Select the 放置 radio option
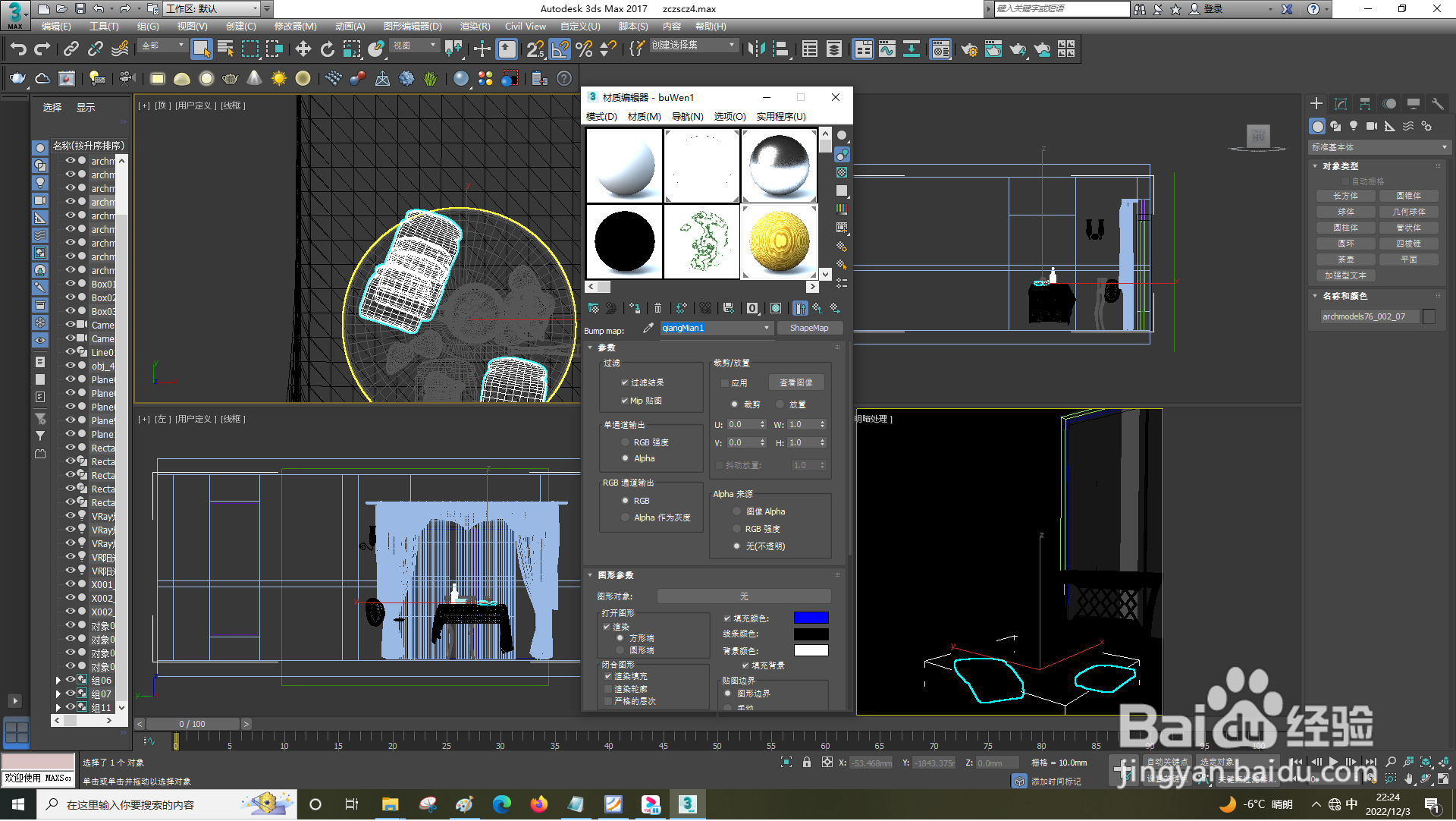 click(780, 404)
